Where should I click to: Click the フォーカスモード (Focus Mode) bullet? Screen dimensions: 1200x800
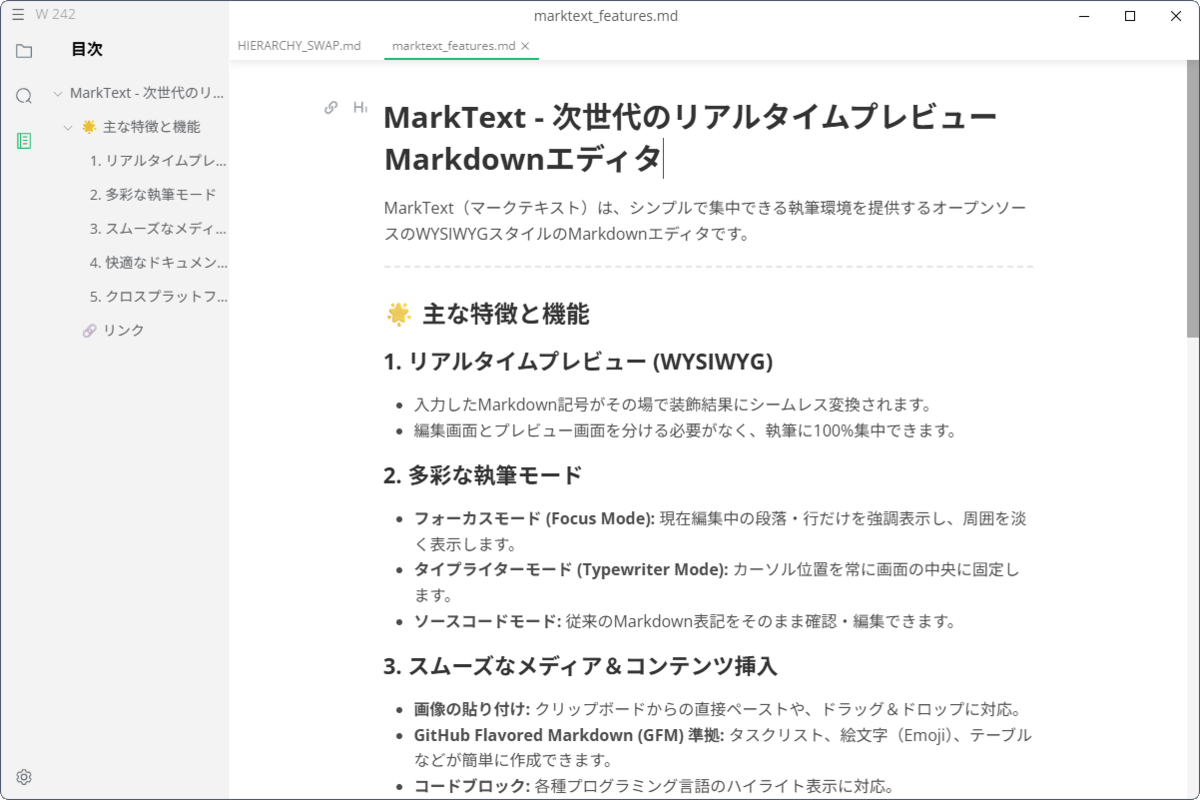tap(721, 532)
